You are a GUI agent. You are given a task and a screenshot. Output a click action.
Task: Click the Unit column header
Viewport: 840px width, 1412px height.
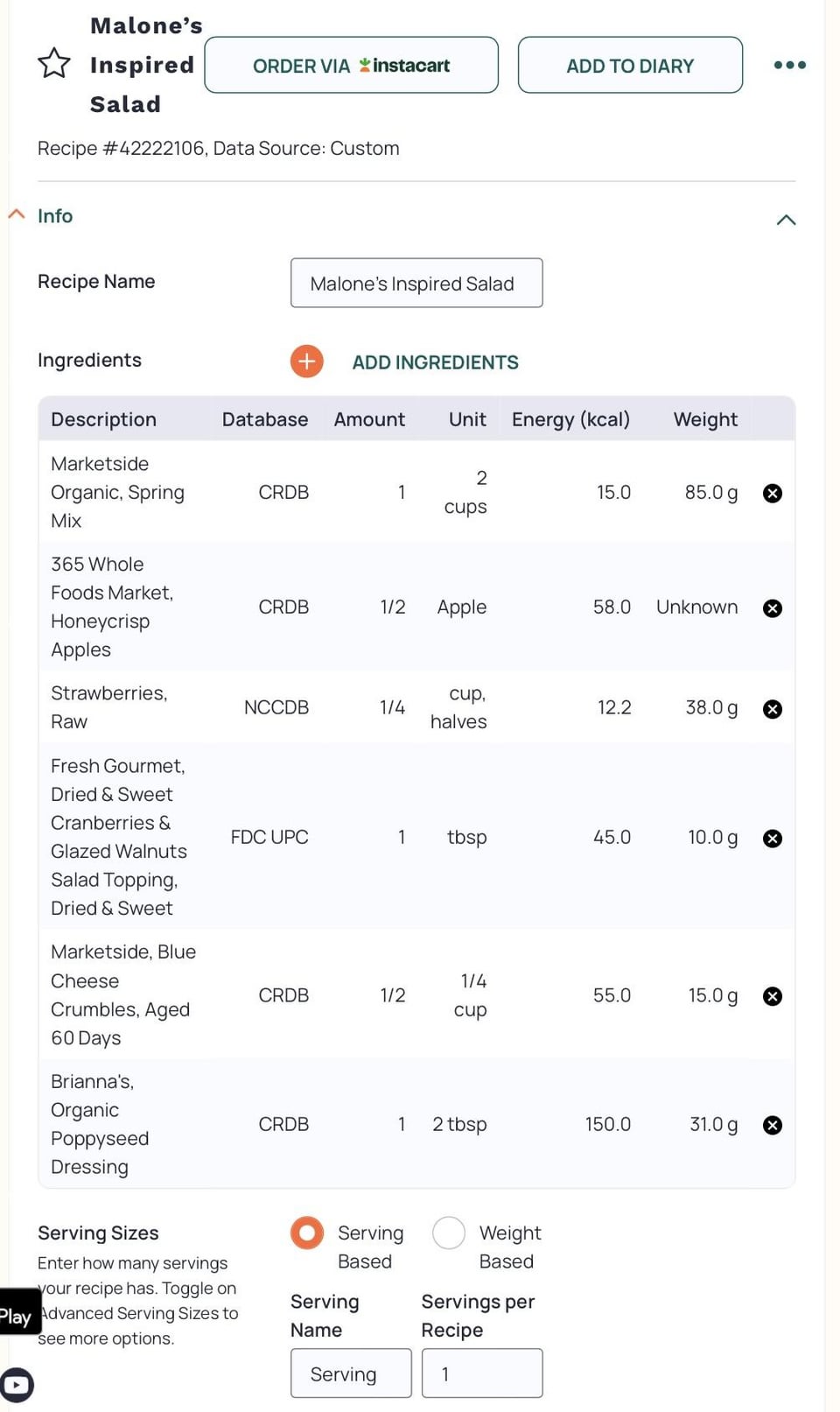467,419
